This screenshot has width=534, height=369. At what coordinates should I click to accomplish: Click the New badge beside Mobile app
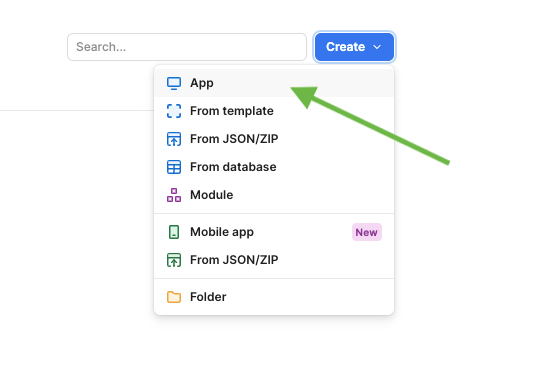point(367,232)
